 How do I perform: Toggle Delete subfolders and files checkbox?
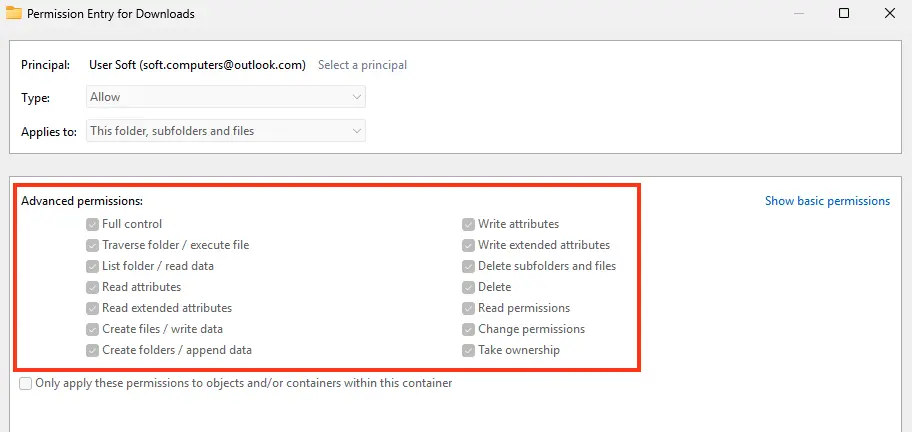[468, 266]
